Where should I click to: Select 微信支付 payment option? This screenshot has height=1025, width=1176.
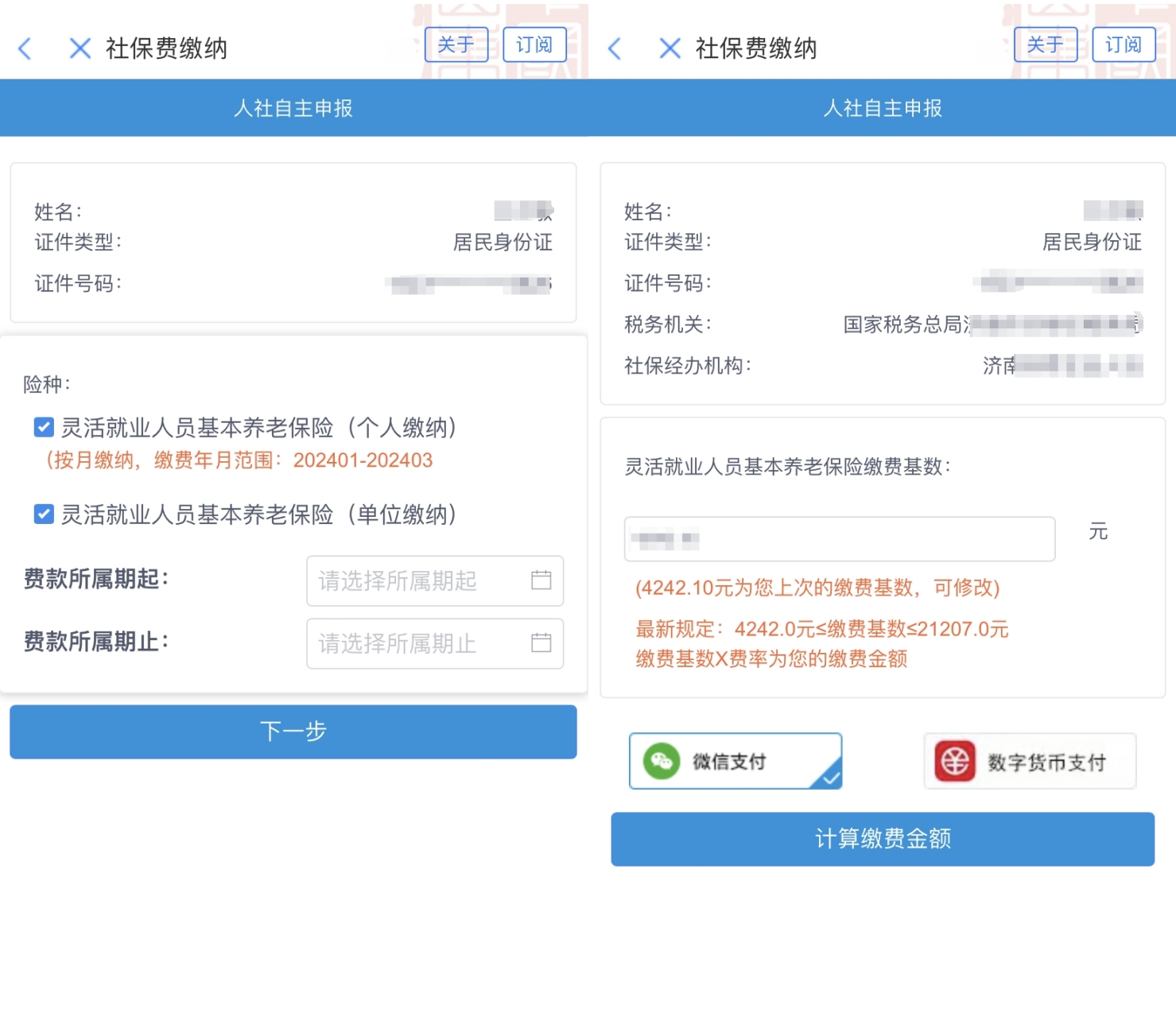click(x=735, y=761)
